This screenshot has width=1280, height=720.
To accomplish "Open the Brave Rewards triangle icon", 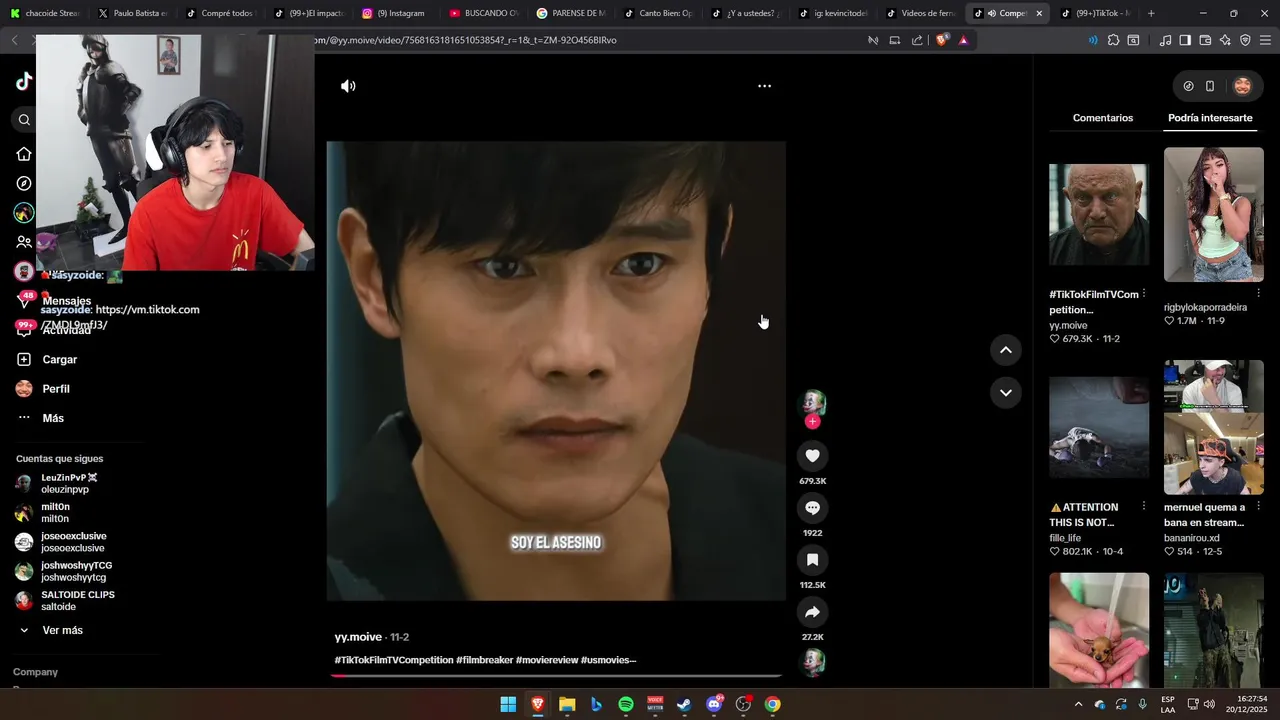I will pyautogui.click(x=963, y=40).
